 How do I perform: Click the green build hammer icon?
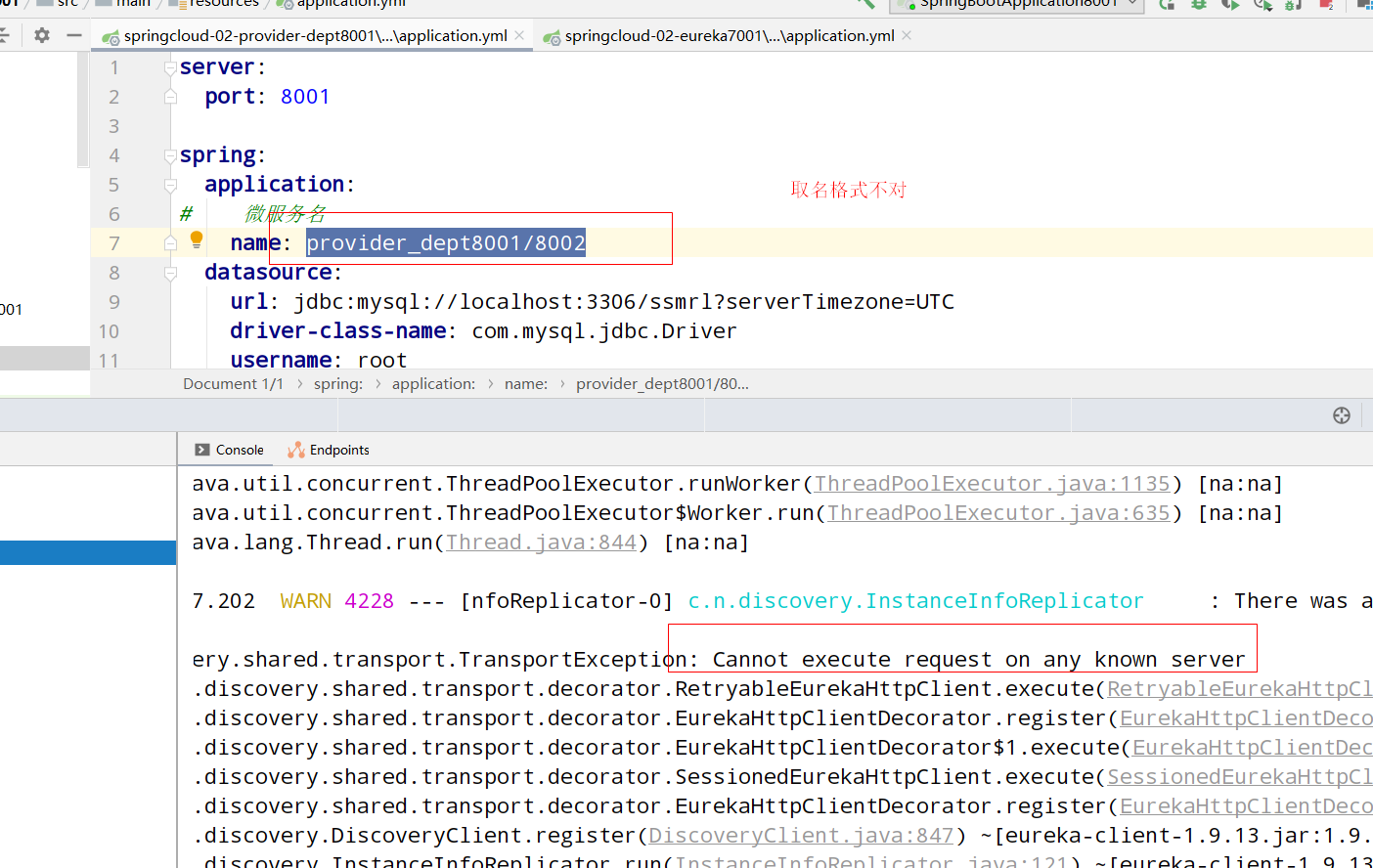click(x=865, y=4)
